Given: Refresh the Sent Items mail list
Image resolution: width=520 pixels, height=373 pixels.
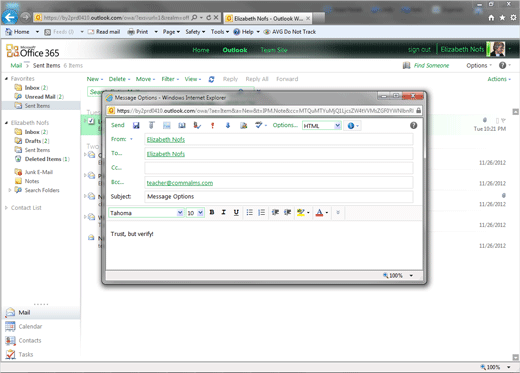Looking at the screenshot, I should click(x=211, y=79).
